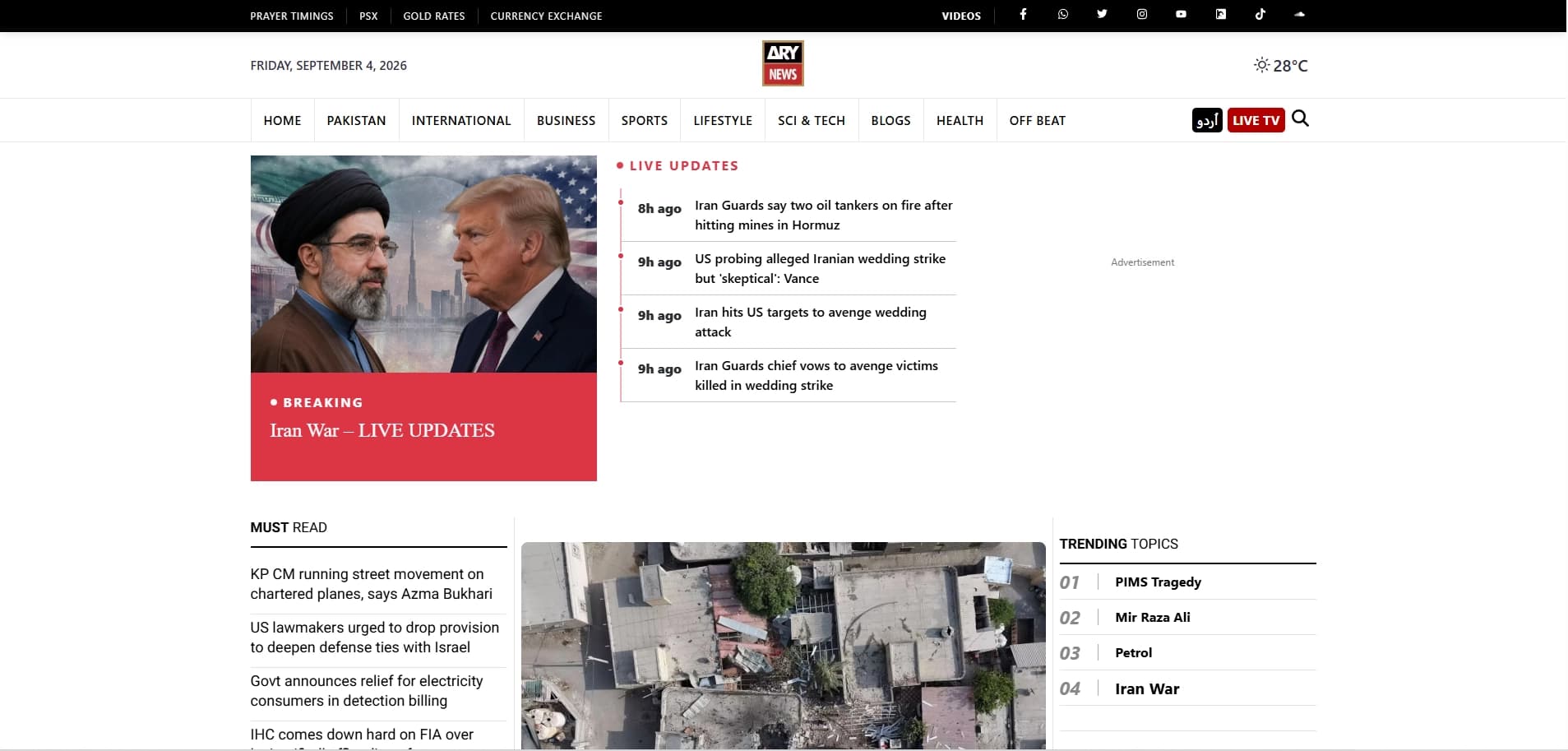Click the aerial damaged buildings photo
Screen dimensions: 1568x751
(784, 646)
